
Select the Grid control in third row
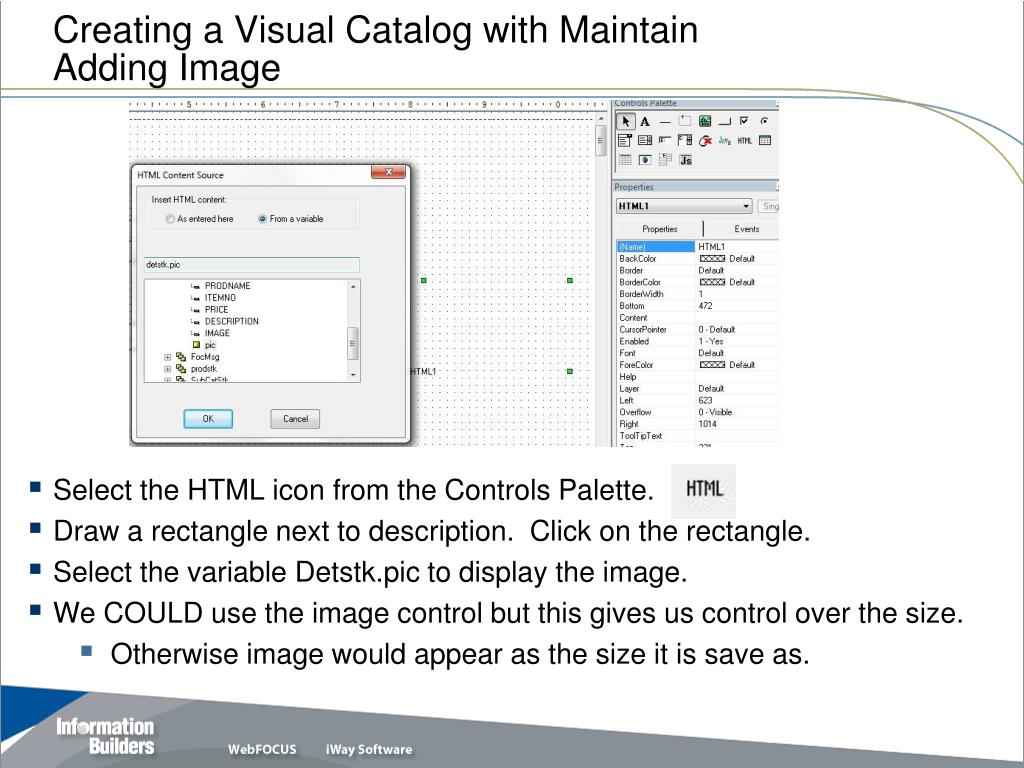625,160
